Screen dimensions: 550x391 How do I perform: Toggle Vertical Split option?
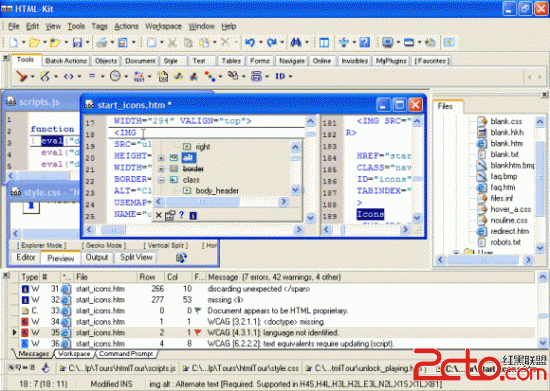(166, 245)
